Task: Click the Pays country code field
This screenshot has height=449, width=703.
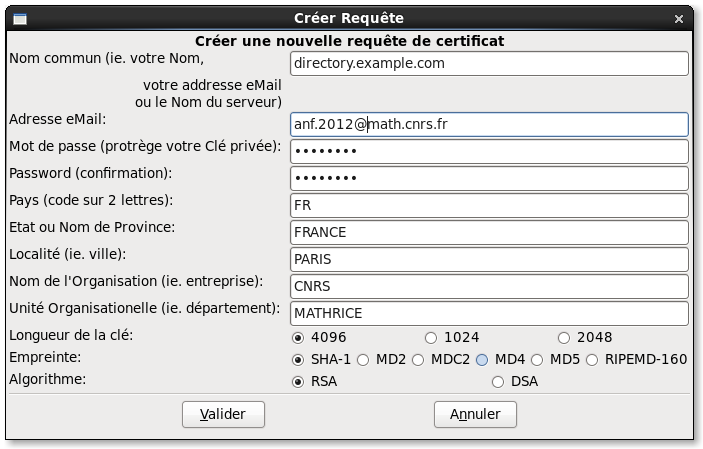Action: point(489,206)
